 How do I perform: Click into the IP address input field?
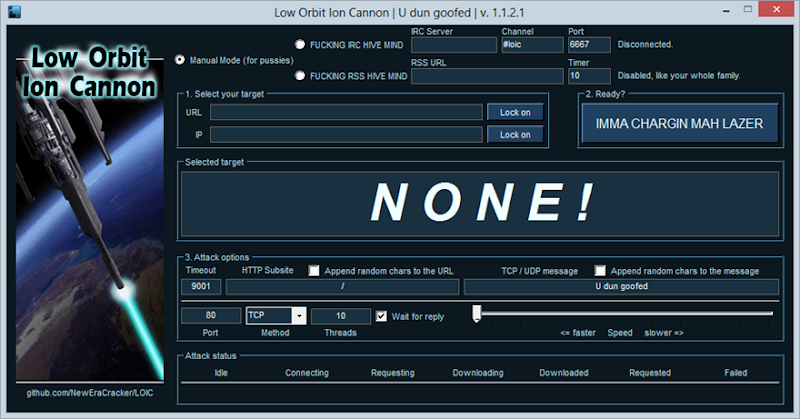pos(346,135)
